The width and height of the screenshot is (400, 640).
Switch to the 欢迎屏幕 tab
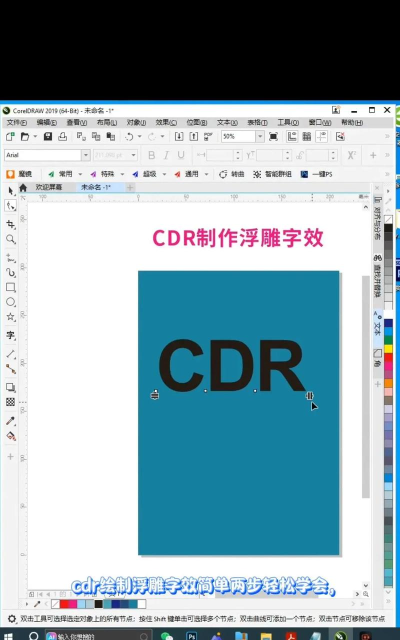pyautogui.click(x=49, y=187)
